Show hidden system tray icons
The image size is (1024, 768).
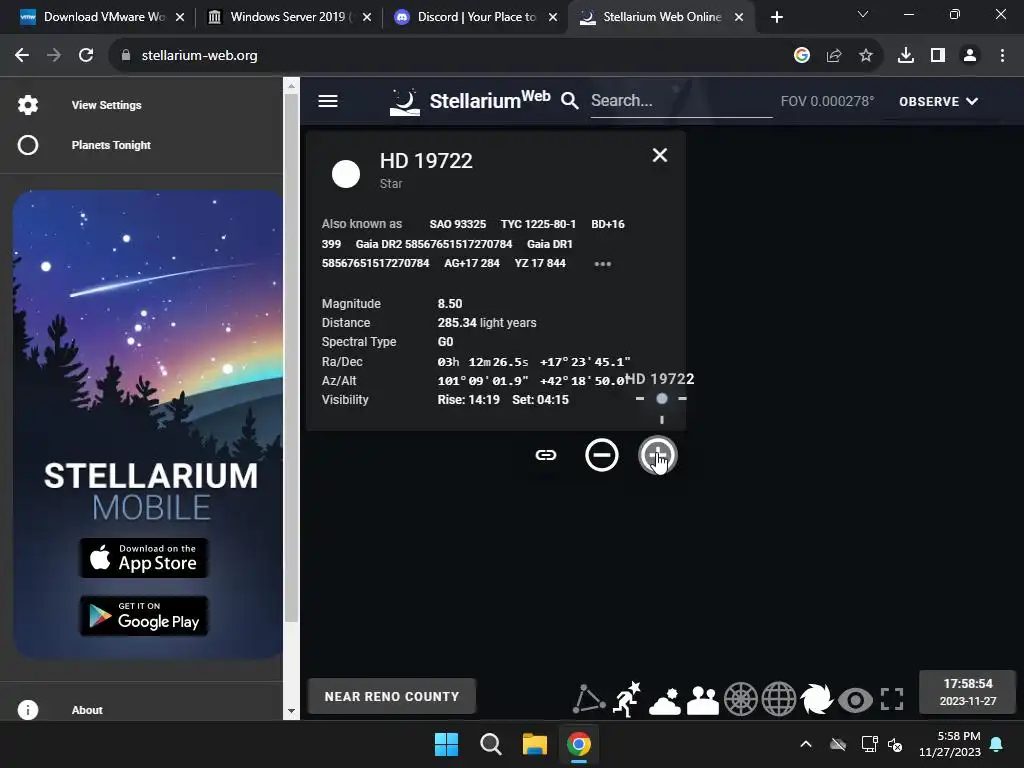(x=806, y=744)
